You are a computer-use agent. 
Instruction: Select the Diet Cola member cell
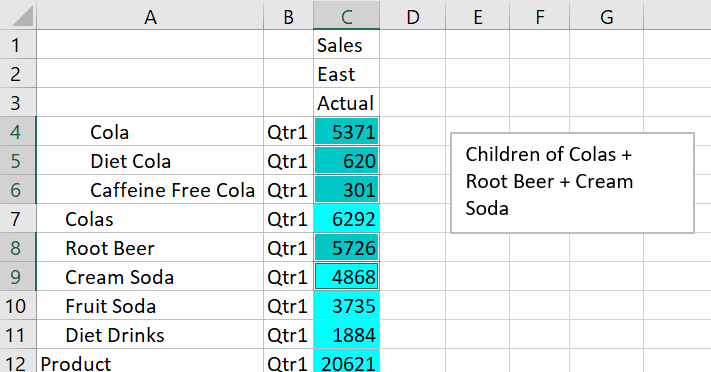tap(150, 161)
